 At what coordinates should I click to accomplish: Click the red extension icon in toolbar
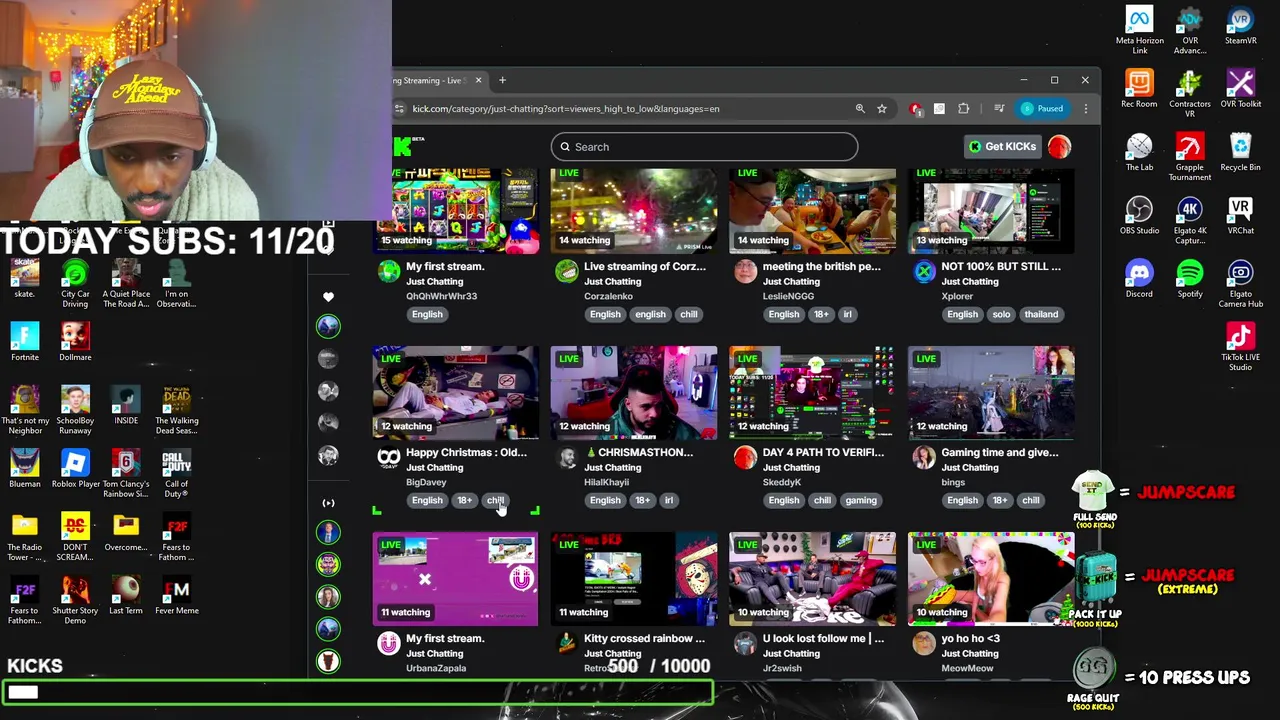915,109
